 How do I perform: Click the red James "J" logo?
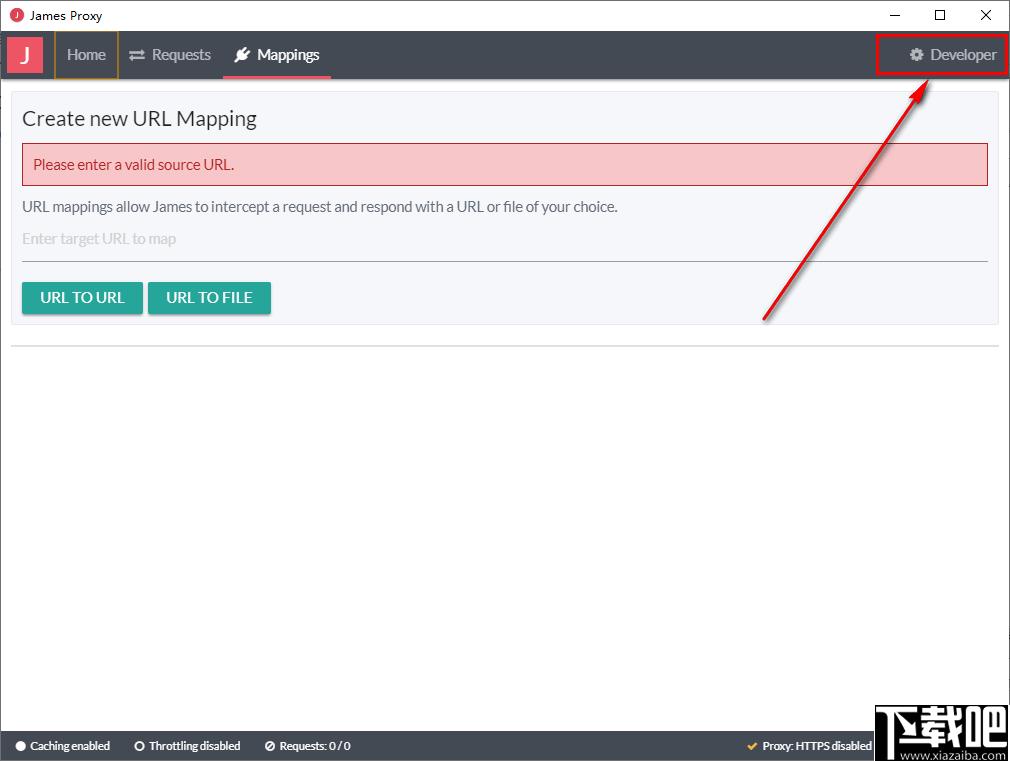tap(25, 55)
